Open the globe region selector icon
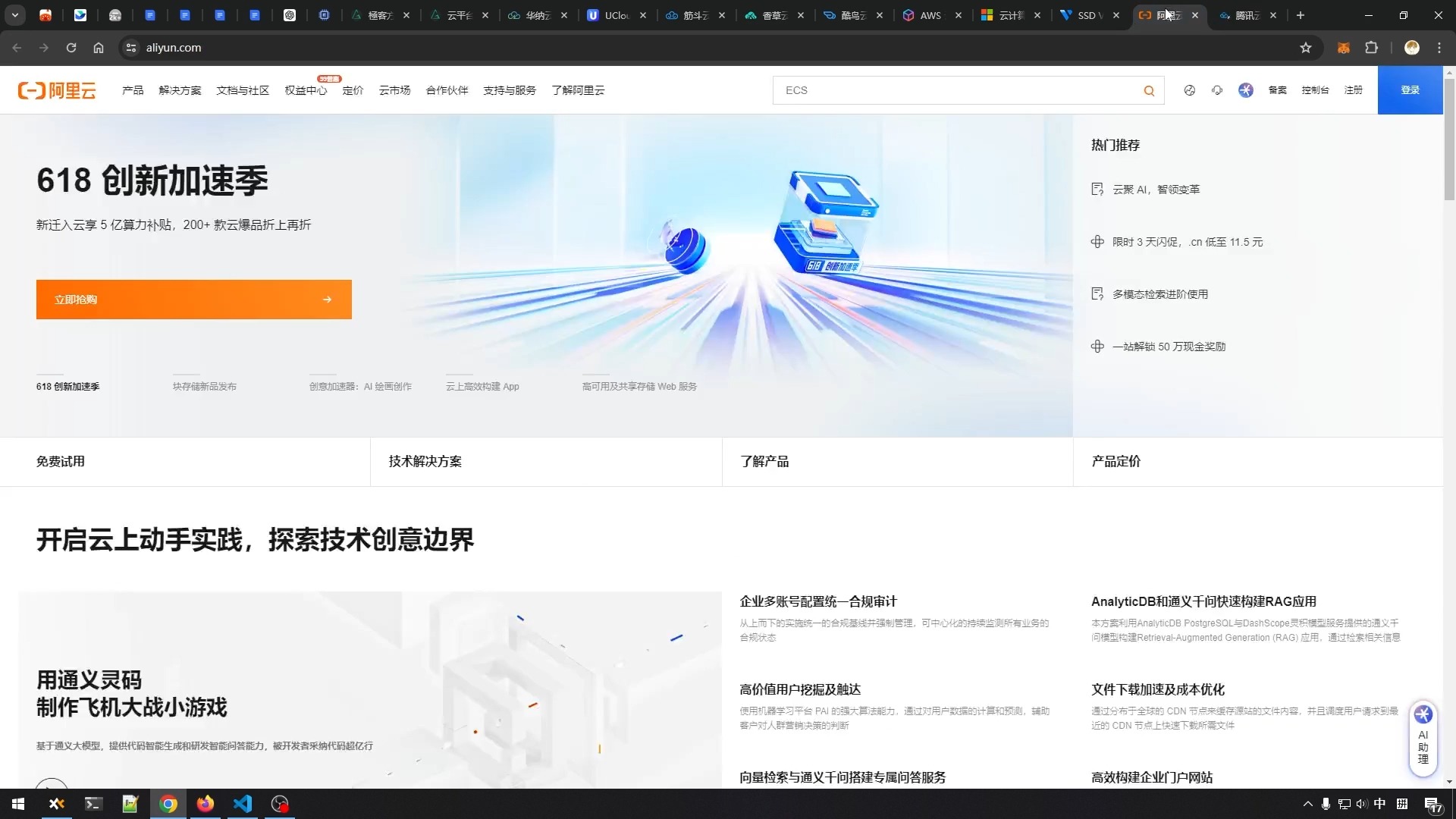Screen dimensions: 1456x819 [1189, 90]
